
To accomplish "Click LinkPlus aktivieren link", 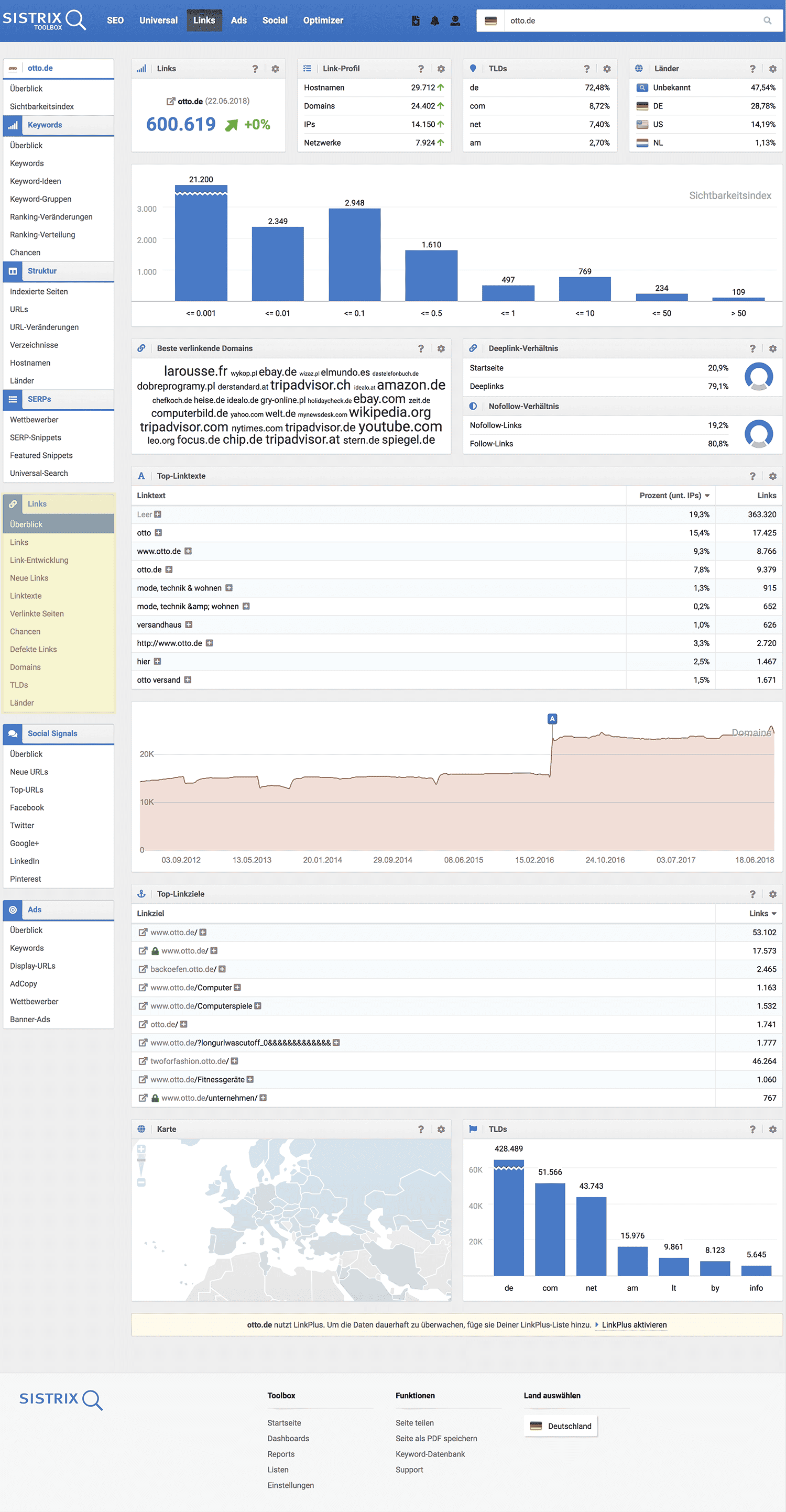I will click(x=634, y=1325).
